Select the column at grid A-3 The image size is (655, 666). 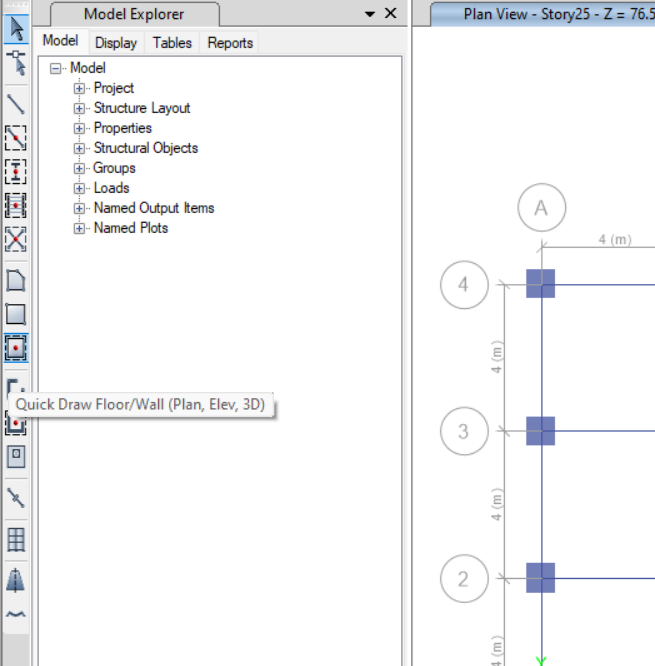tap(540, 431)
